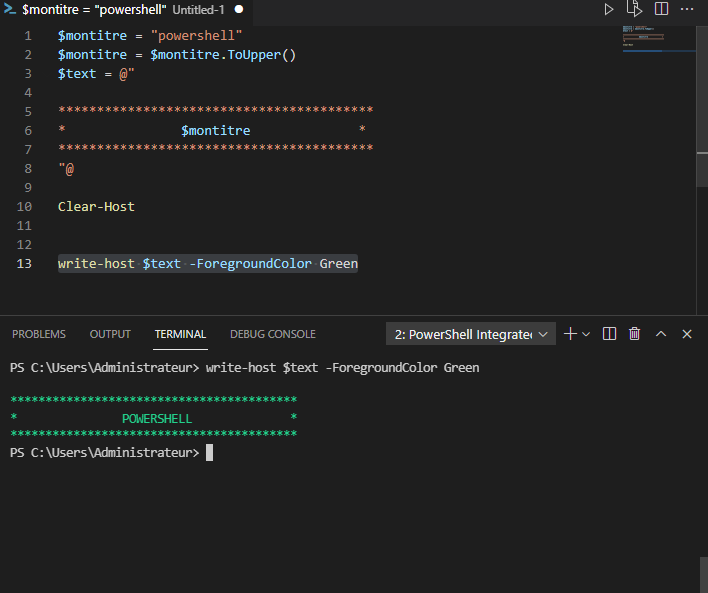
Task: Click the editor minimap code preview
Action: [x=643, y=38]
